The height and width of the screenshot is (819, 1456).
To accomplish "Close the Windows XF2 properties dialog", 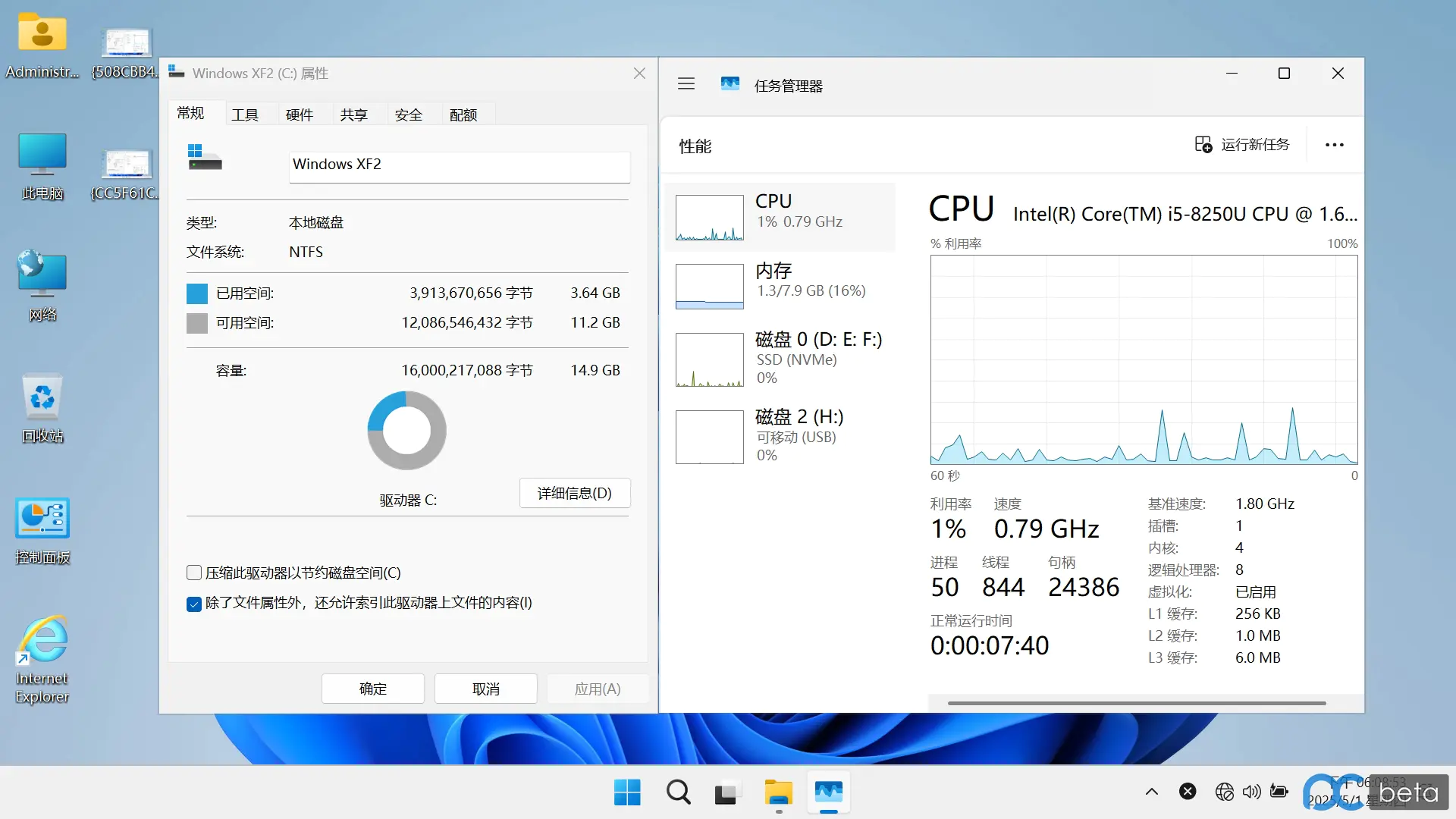I will 639,73.
